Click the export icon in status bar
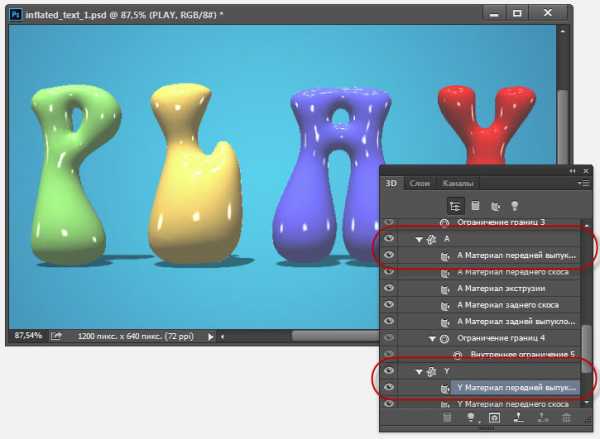The image size is (600, 439). [x=56, y=336]
